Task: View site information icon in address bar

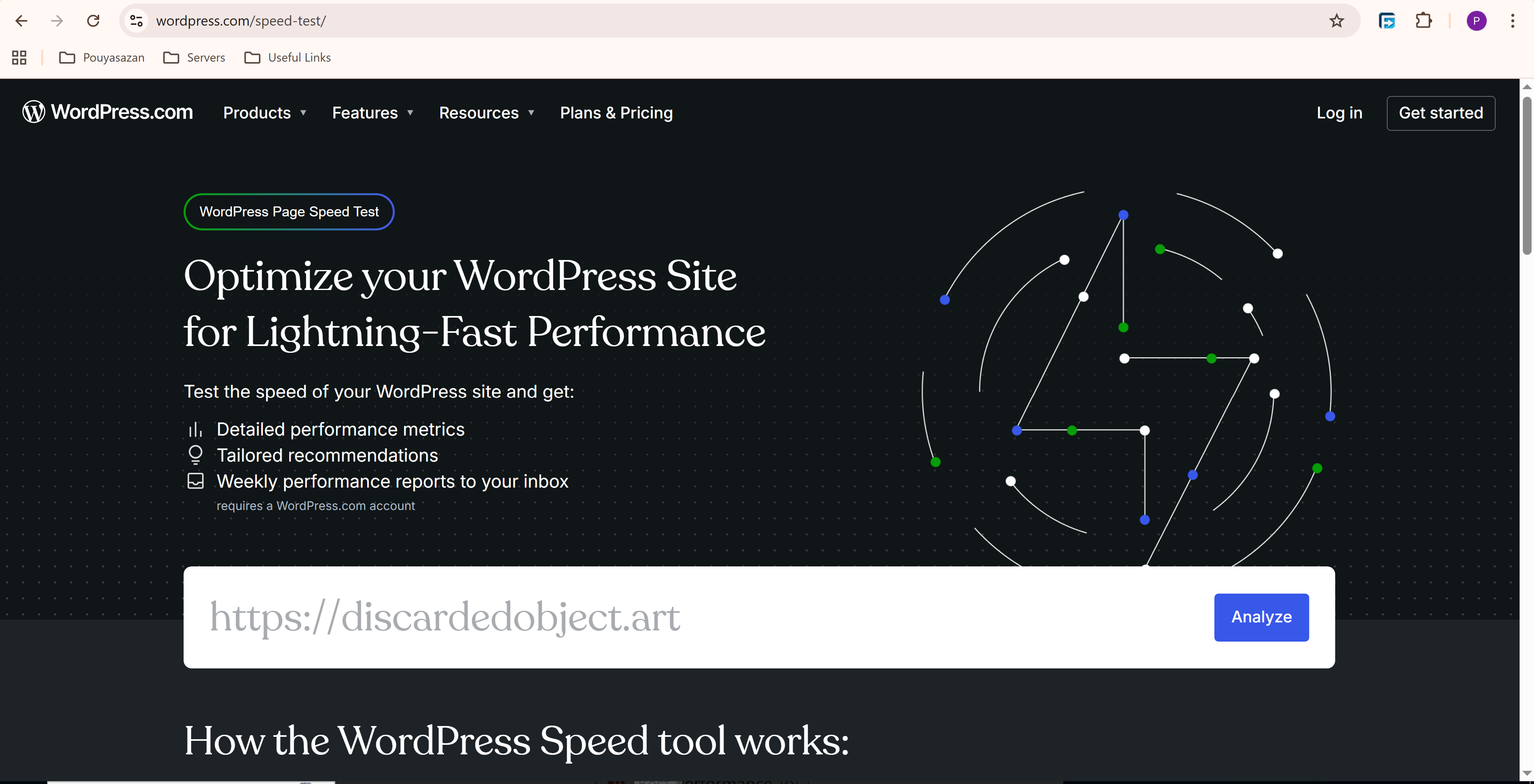Action: point(136,21)
